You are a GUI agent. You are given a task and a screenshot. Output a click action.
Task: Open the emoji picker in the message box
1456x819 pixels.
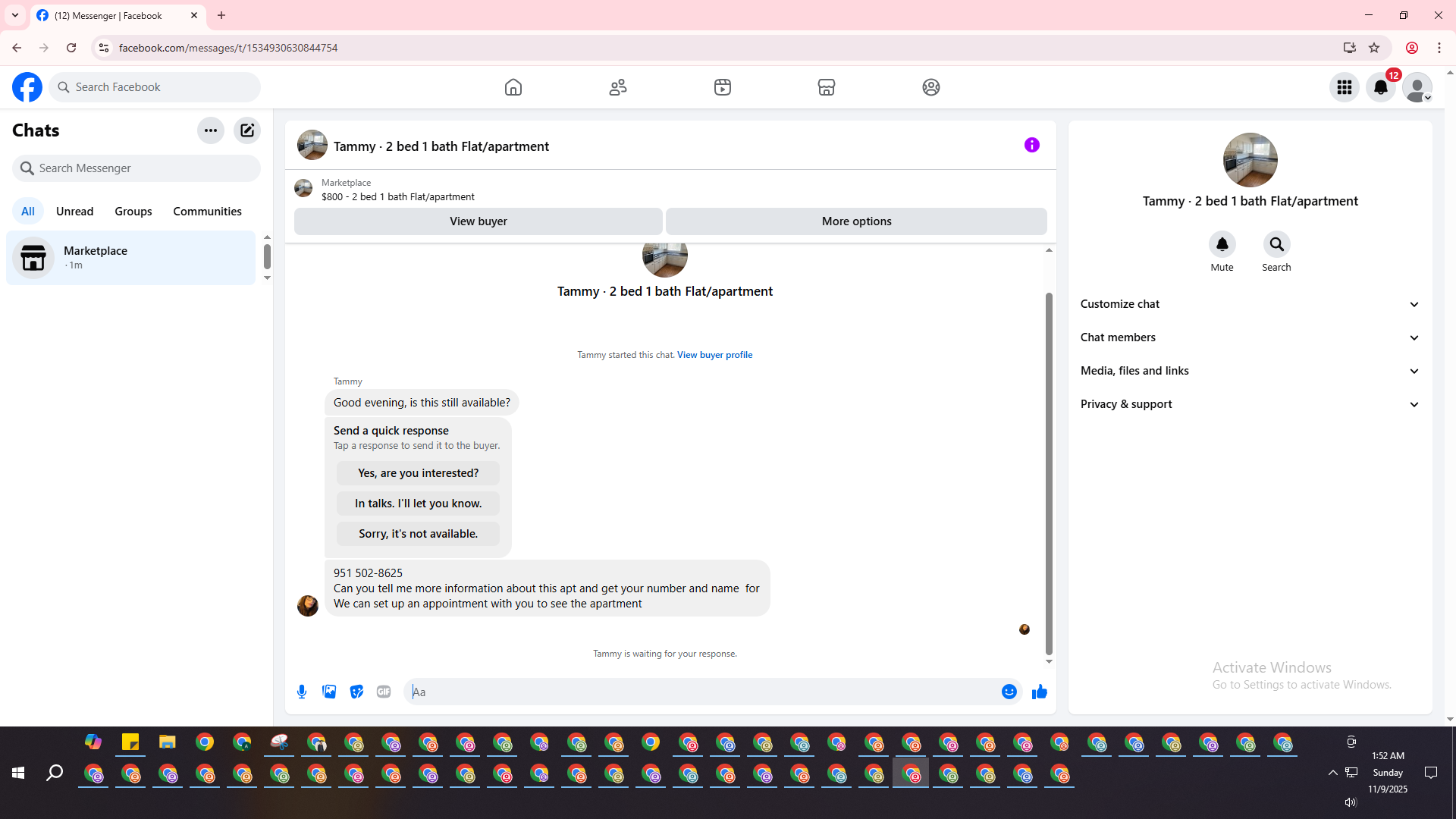[1009, 692]
